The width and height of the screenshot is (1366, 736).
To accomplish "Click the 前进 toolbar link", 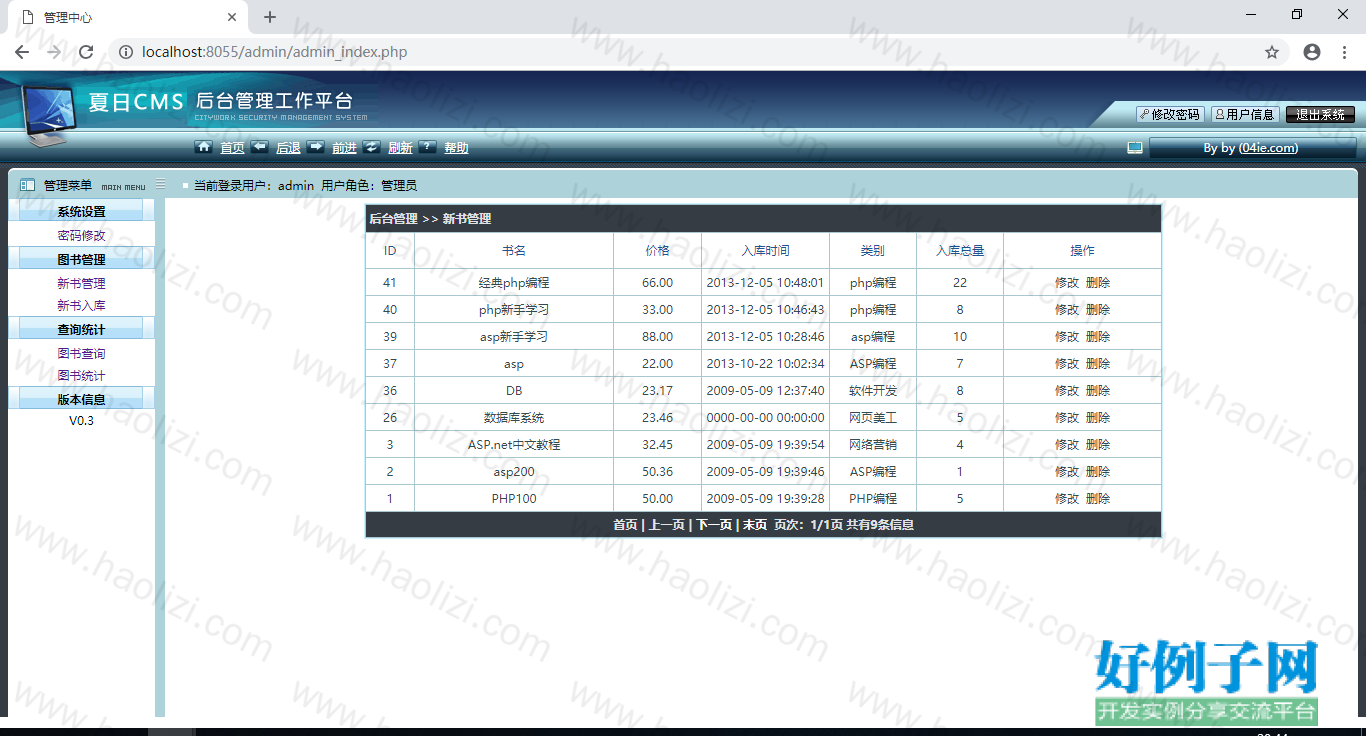I will click(344, 148).
